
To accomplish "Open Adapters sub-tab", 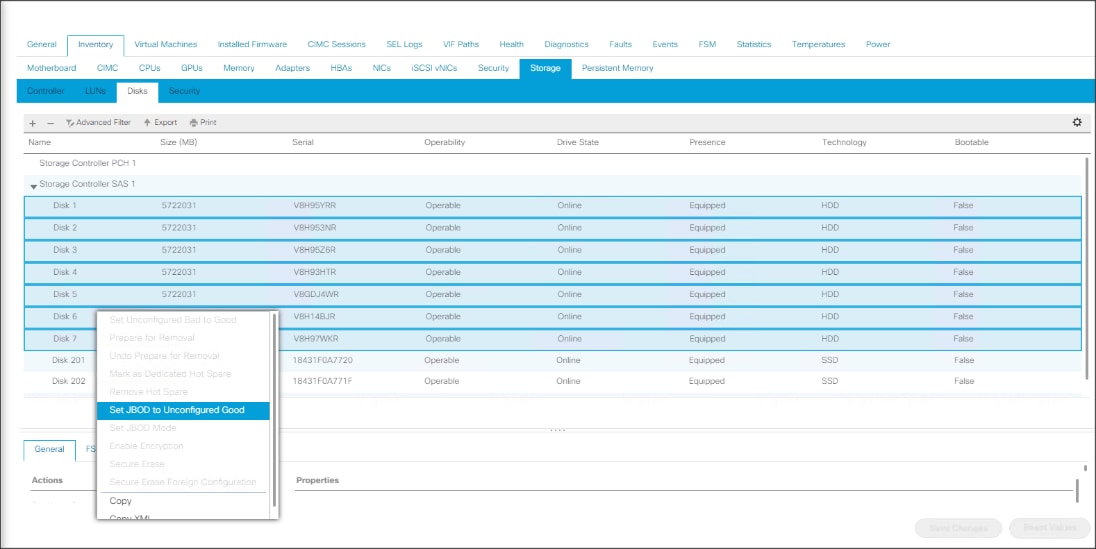I will click(292, 68).
